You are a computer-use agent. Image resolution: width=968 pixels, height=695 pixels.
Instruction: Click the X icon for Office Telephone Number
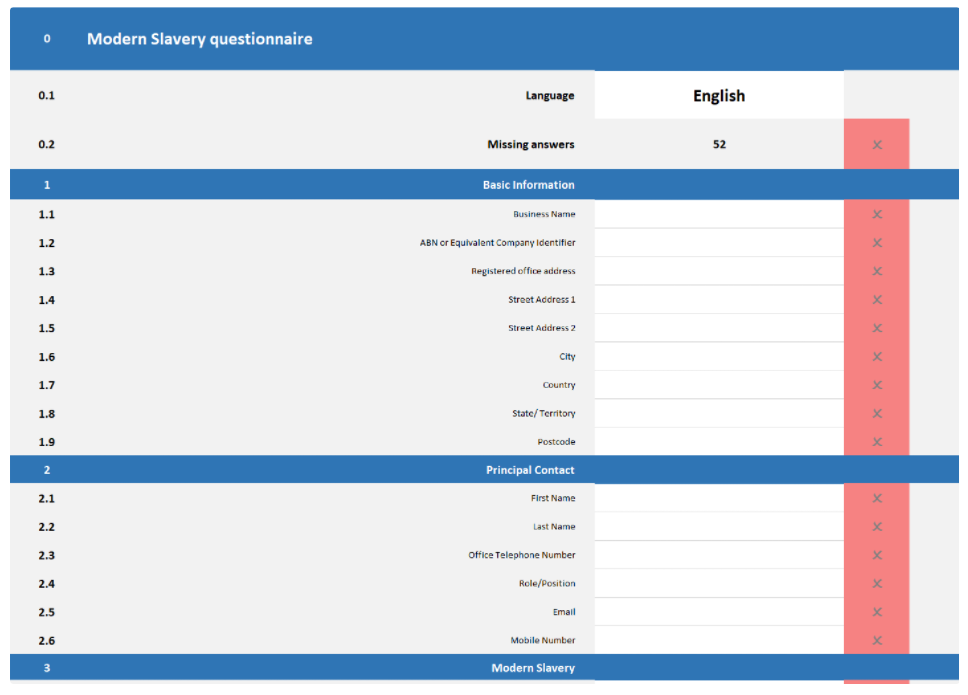click(877, 555)
